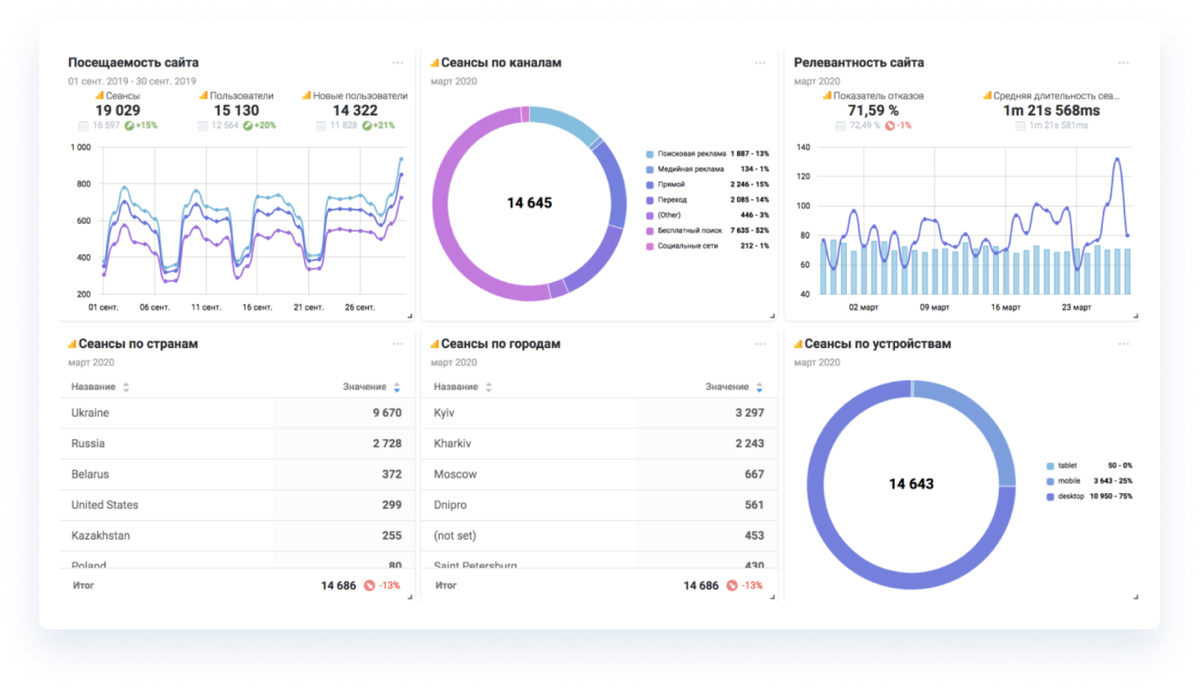The height and width of the screenshot is (689, 1200).
Task: Click the Kazakhstan row
Action: click(x=237, y=536)
